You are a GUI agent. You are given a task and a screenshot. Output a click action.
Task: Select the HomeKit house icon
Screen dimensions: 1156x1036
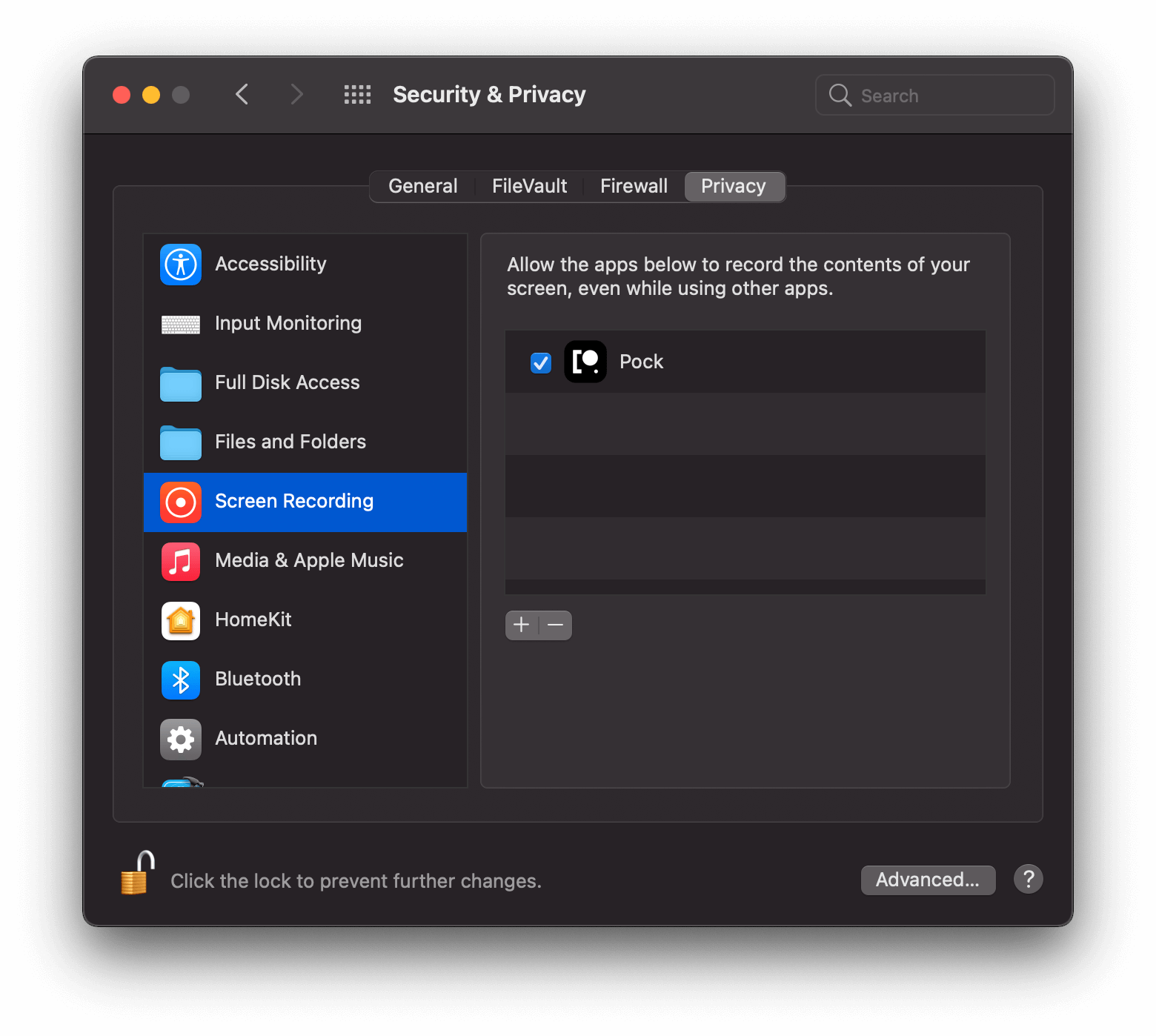pyautogui.click(x=180, y=620)
